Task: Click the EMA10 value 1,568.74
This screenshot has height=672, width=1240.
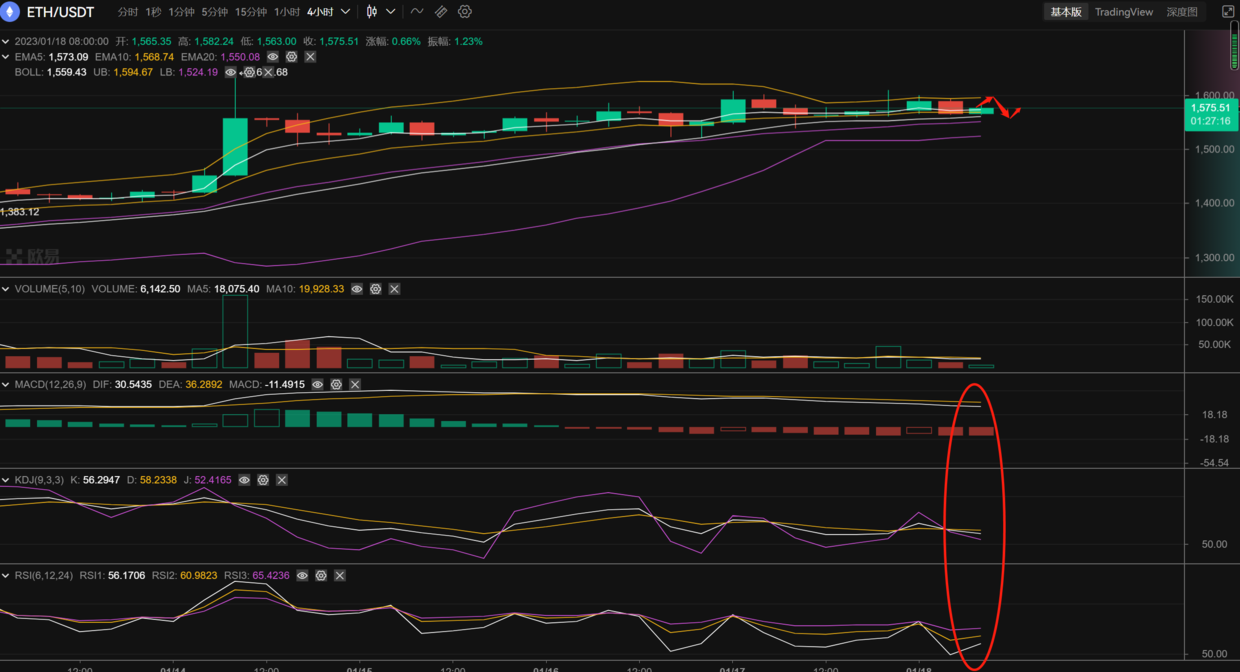Action: 154,57
